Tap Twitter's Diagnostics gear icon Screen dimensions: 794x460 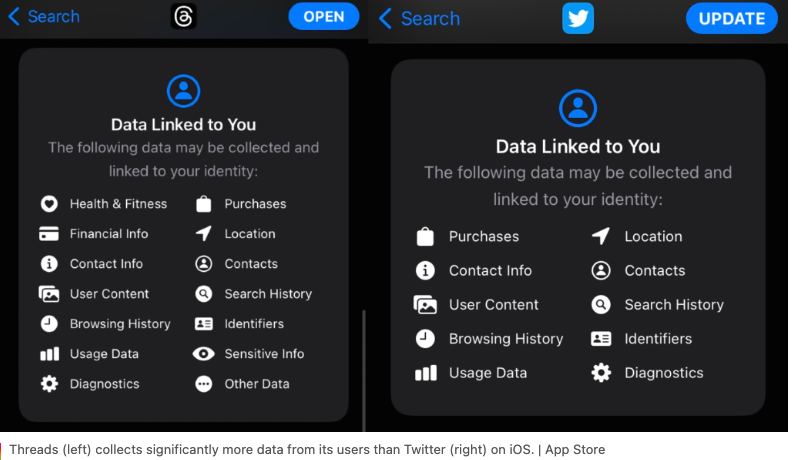pos(601,373)
